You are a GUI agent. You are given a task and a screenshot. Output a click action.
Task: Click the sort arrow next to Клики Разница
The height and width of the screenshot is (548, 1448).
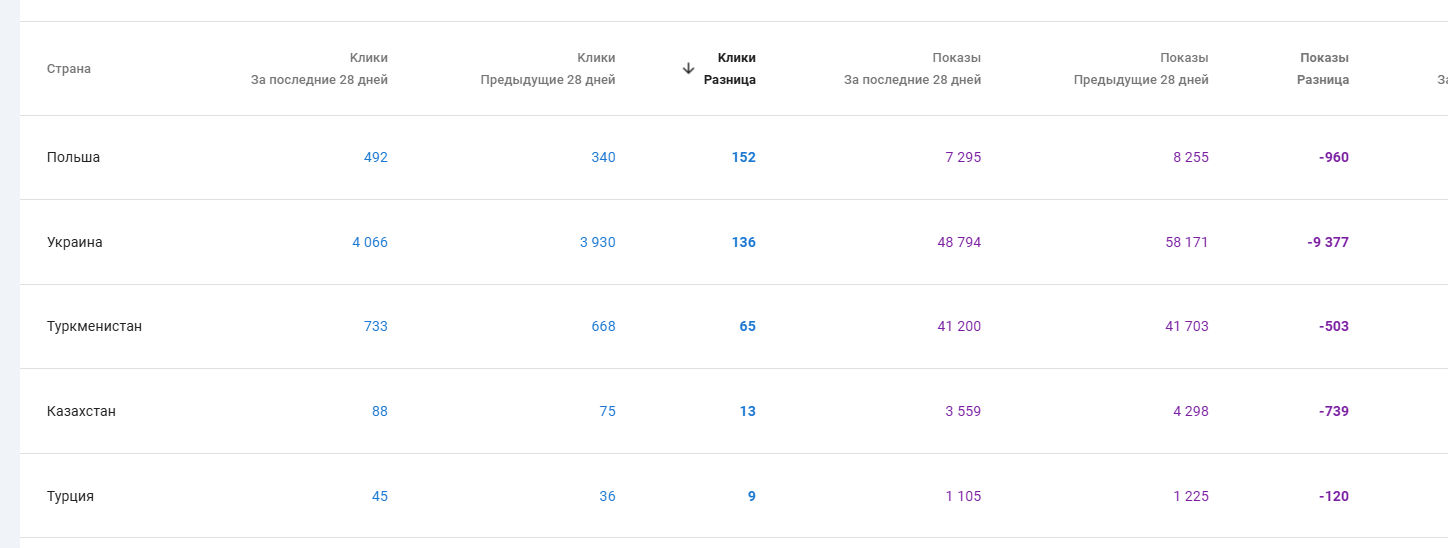688,69
